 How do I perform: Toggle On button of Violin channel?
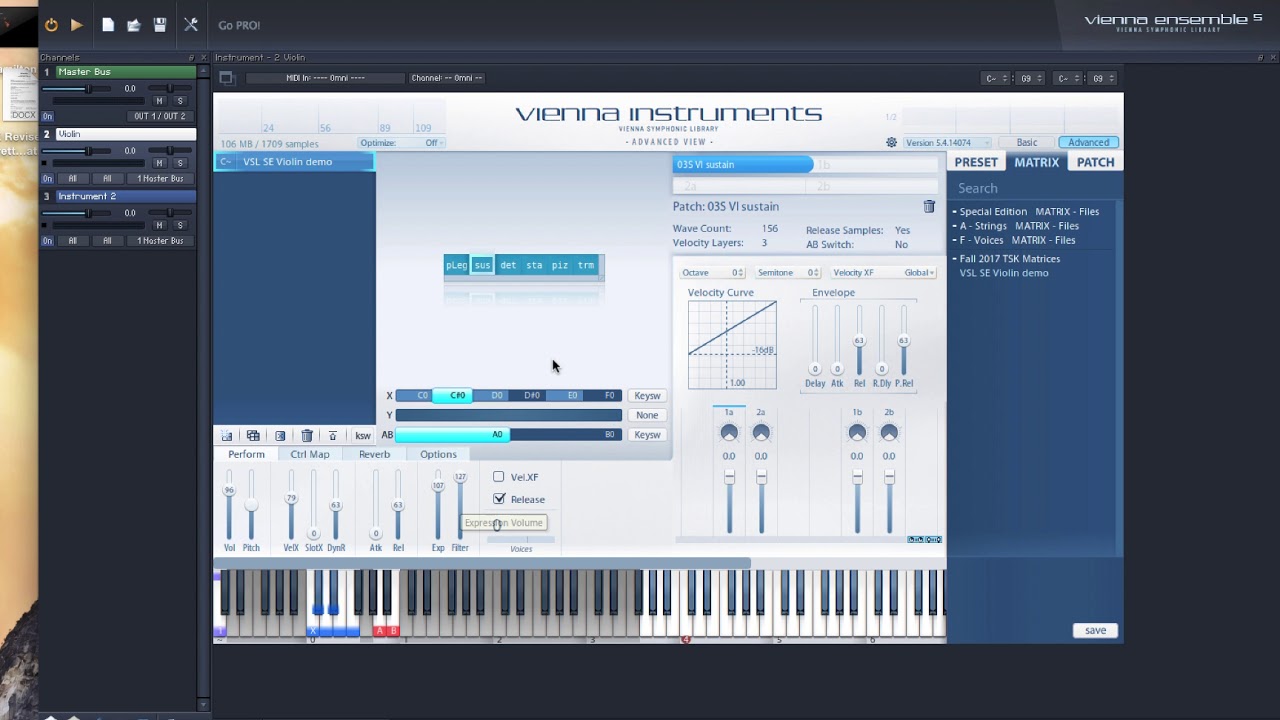47,179
